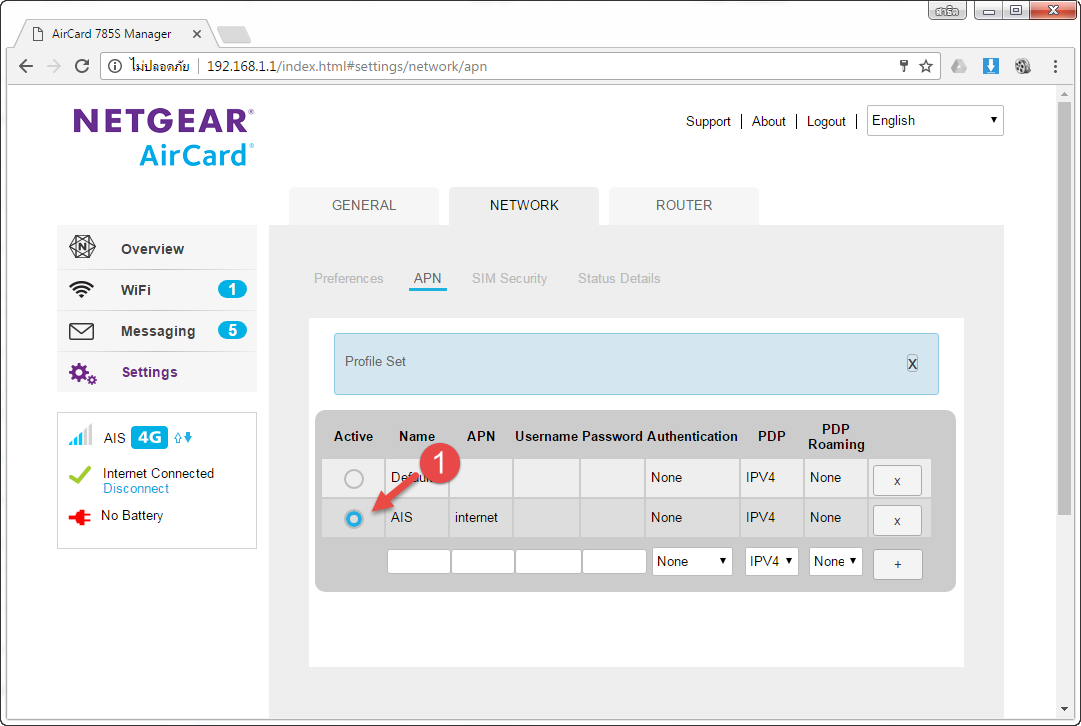Click the new profile APN field
Image resolution: width=1081 pixels, height=726 pixels.
[483, 561]
